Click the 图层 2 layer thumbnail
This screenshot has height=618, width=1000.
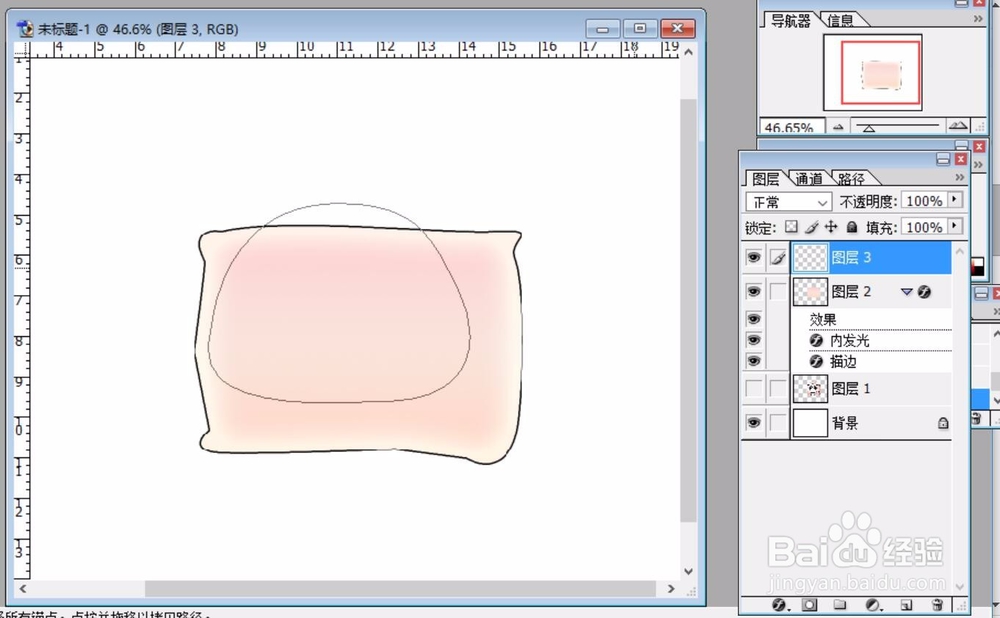click(811, 291)
